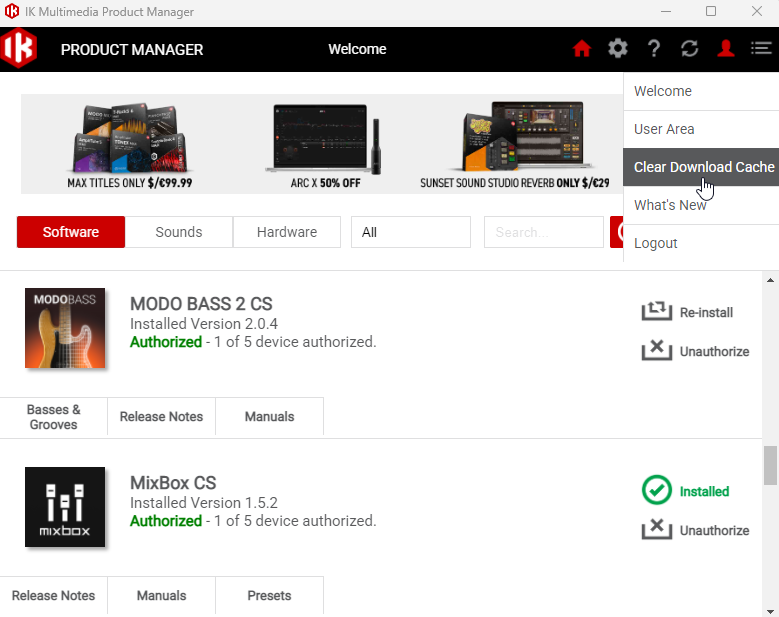Image resolution: width=779 pixels, height=617 pixels.
Task: Switch to the Hardware tab
Action: click(287, 232)
